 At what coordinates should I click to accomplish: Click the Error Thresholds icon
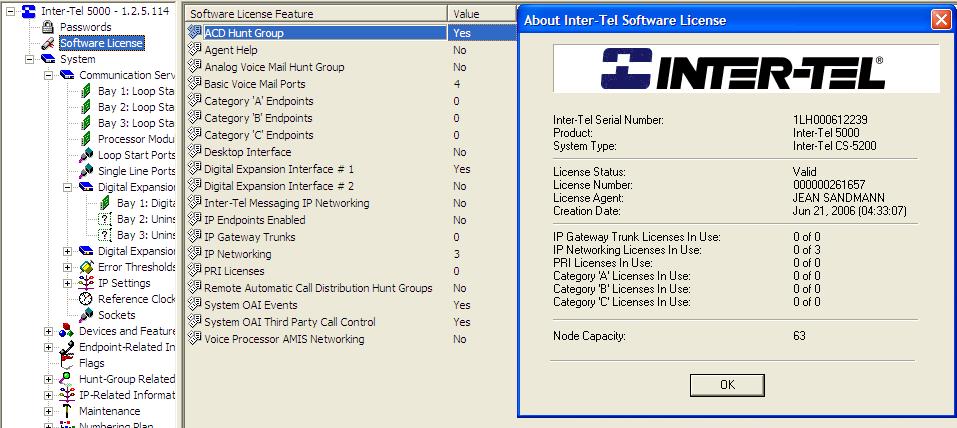coord(87,267)
